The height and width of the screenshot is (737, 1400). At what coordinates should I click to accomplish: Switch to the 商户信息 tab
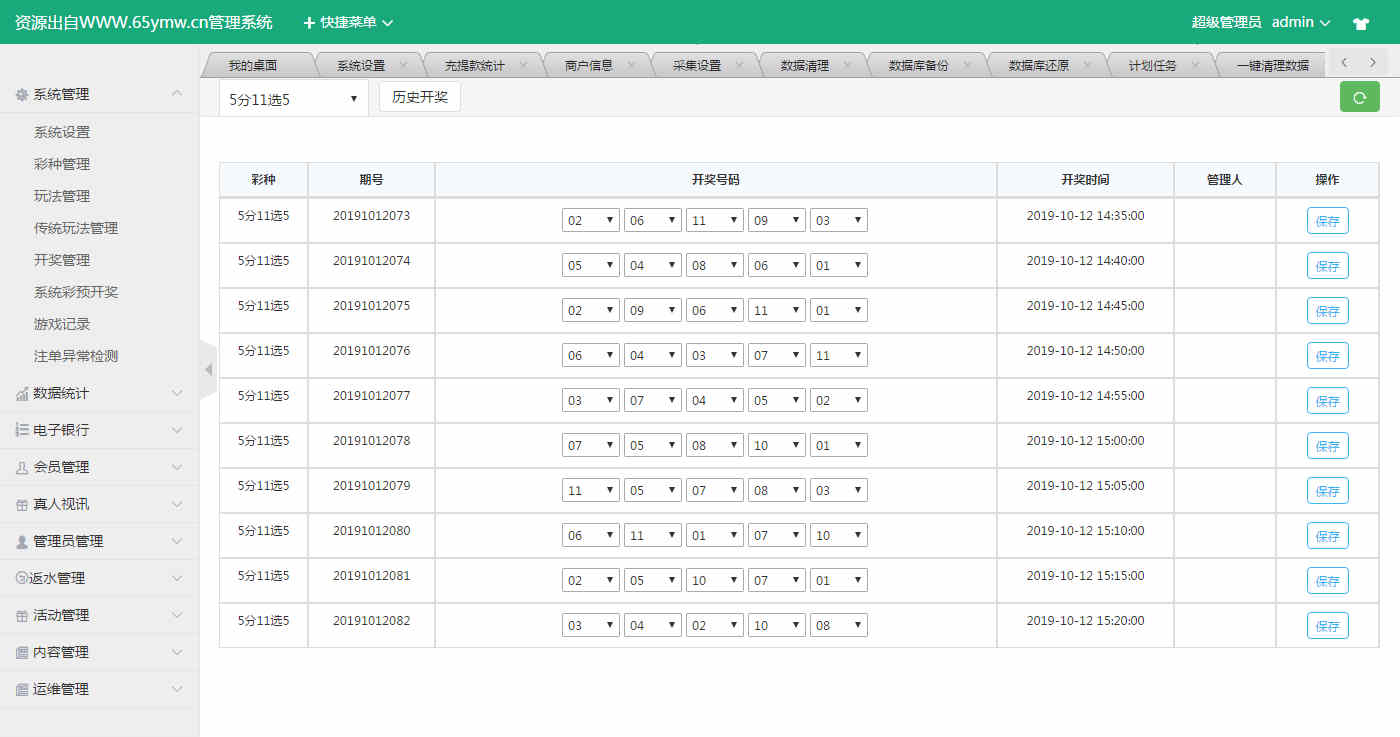click(588, 66)
